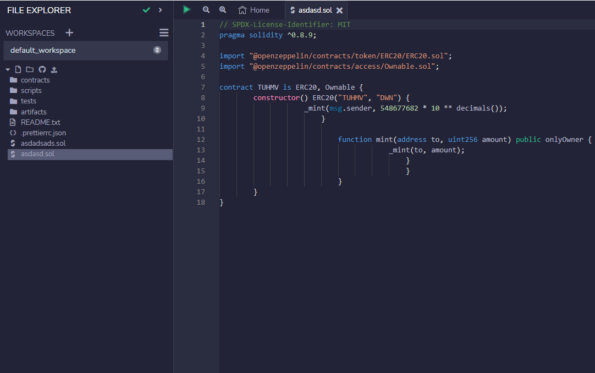Click the folder icon next to tests
This screenshot has width=595, height=373.
pyautogui.click(x=13, y=101)
